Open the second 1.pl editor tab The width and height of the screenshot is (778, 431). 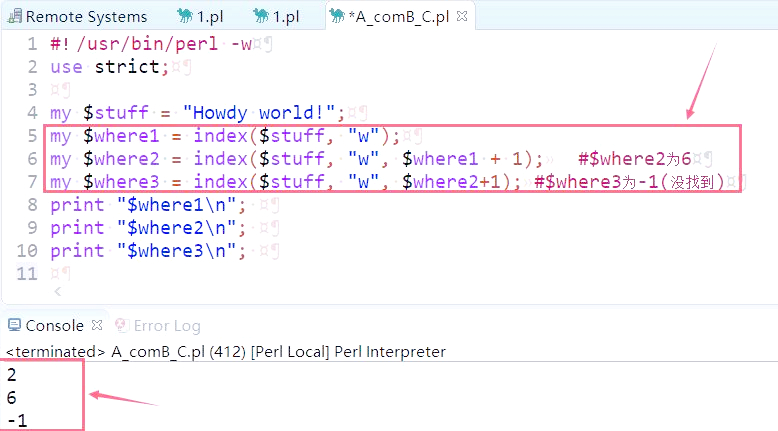[276, 16]
